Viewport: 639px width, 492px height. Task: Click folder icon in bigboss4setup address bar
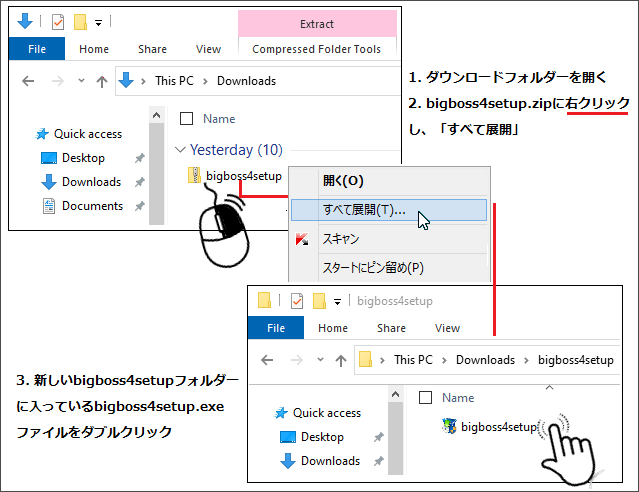point(365,359)
